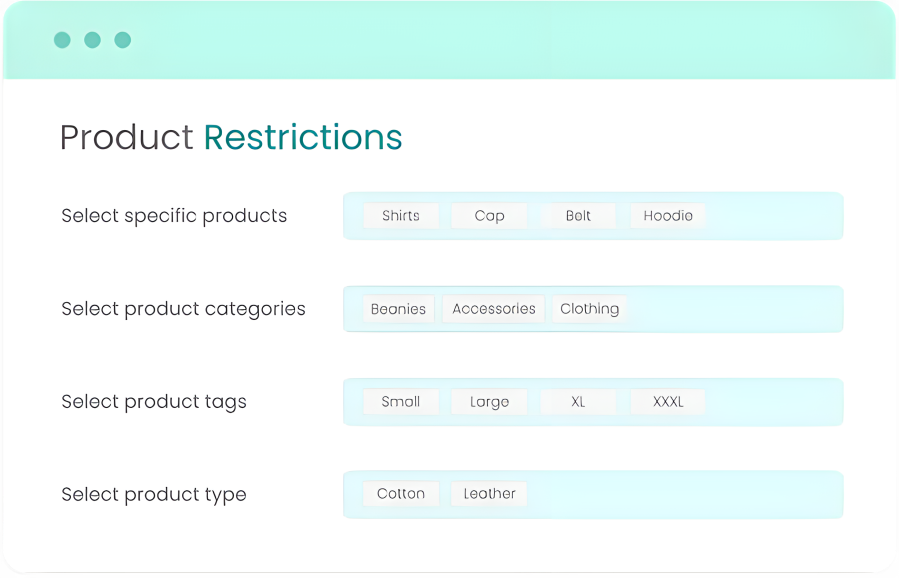
Task: Select the XXXL tag
Action: pos(668,402)
